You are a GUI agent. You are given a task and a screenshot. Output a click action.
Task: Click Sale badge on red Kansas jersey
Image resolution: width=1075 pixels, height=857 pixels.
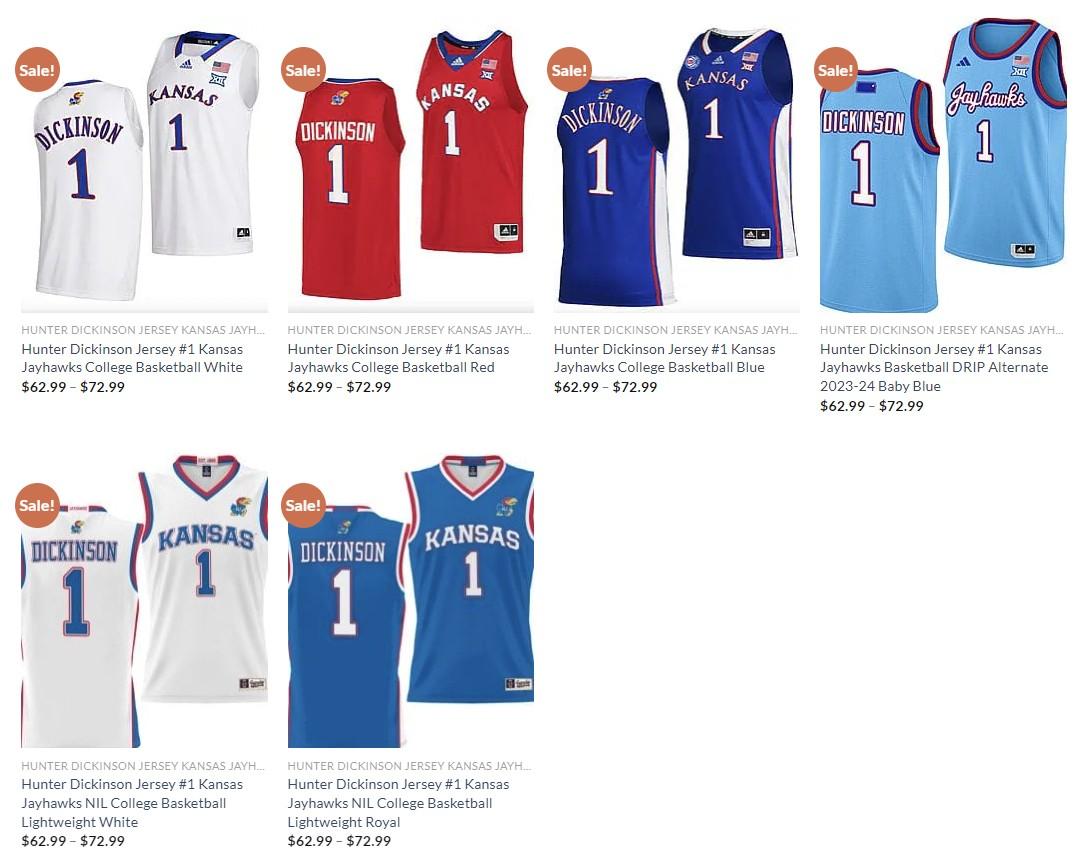tap(303, 70)
